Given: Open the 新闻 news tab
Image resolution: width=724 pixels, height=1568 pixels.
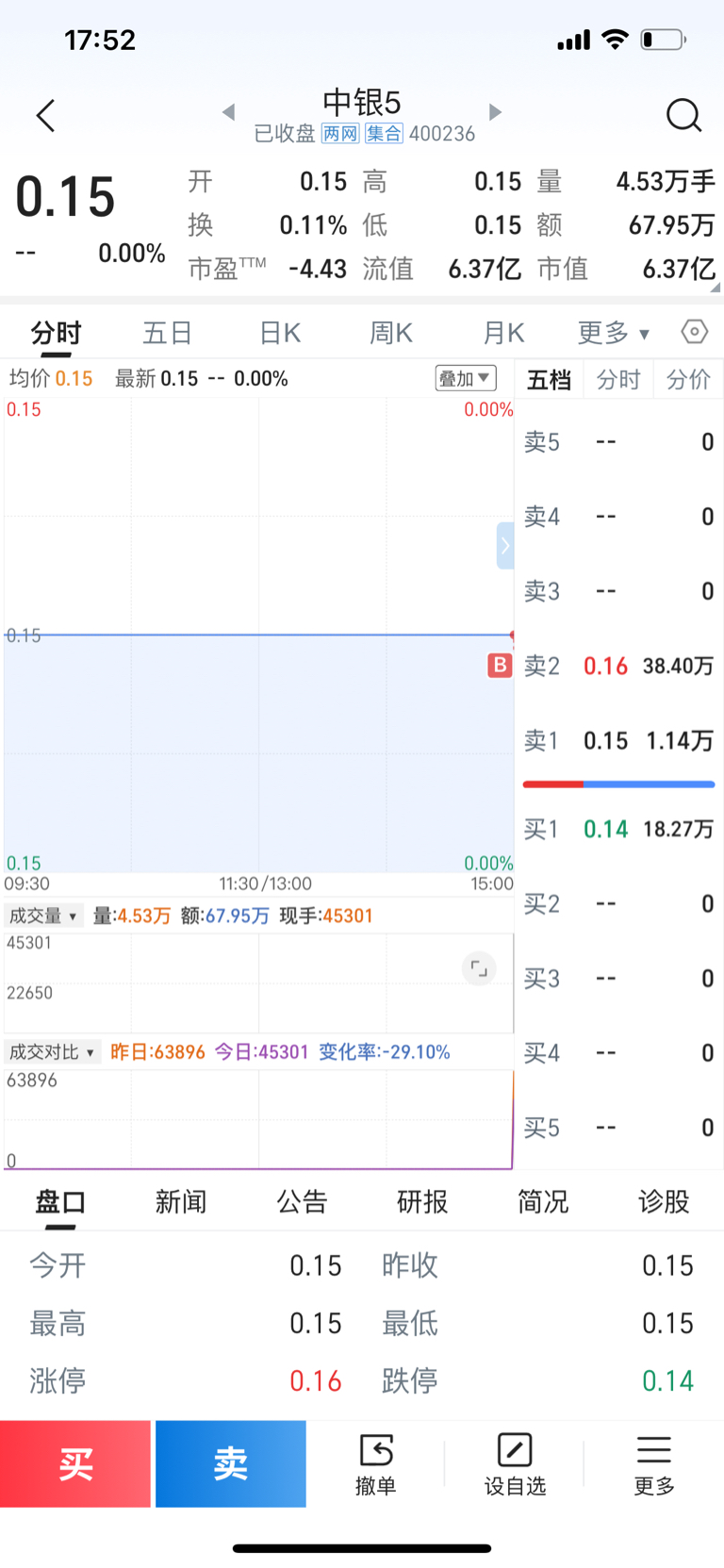Looking at the screenshot, I should click(x=181, y=1202).
